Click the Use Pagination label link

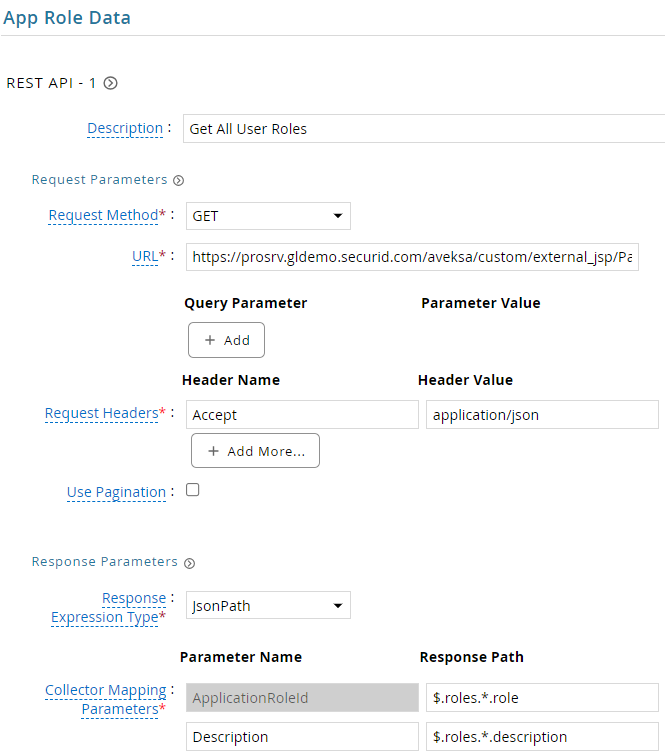point(116,492)
